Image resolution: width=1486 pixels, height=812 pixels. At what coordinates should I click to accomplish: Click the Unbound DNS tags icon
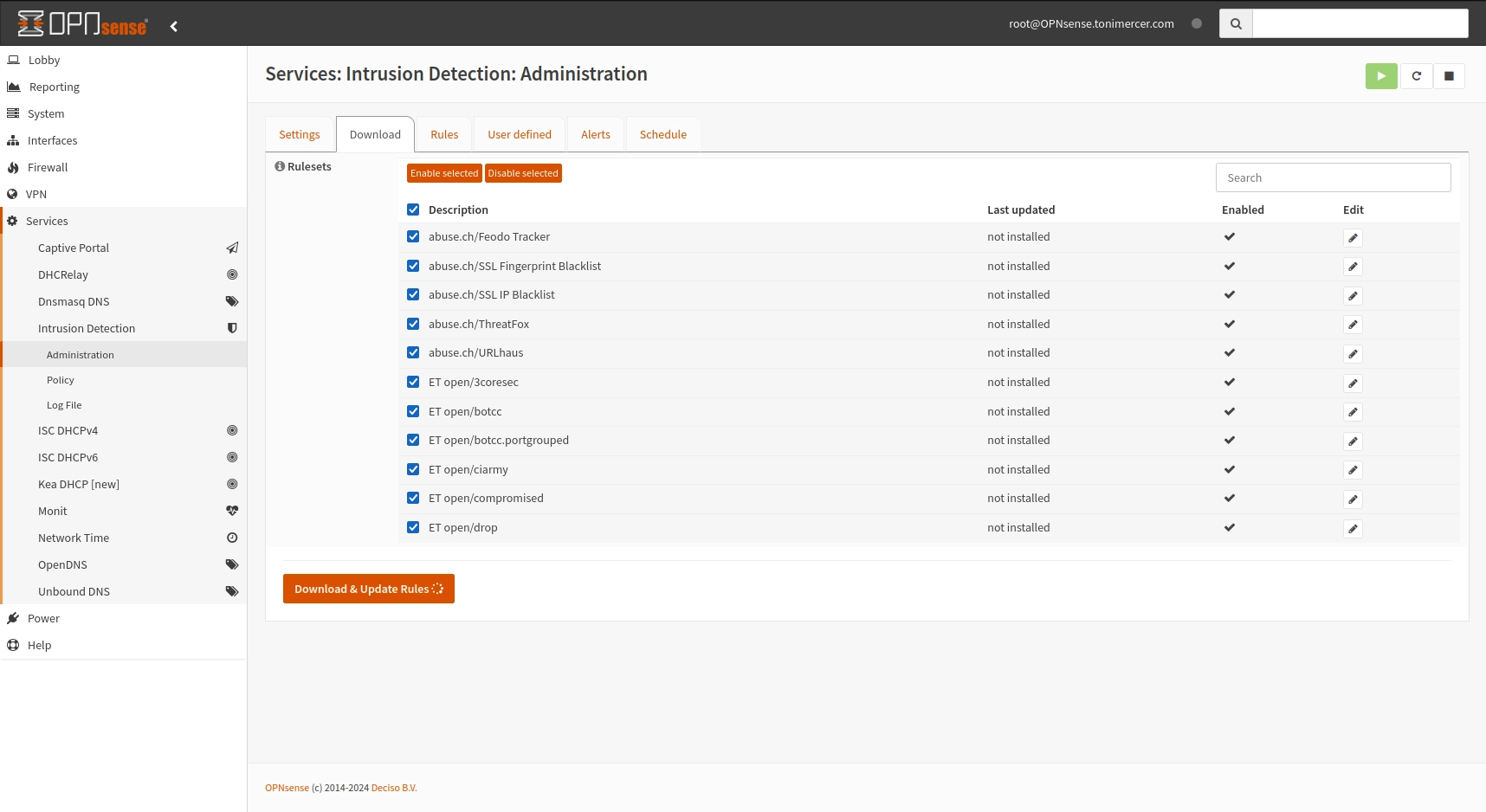click(x=232, y=591)
